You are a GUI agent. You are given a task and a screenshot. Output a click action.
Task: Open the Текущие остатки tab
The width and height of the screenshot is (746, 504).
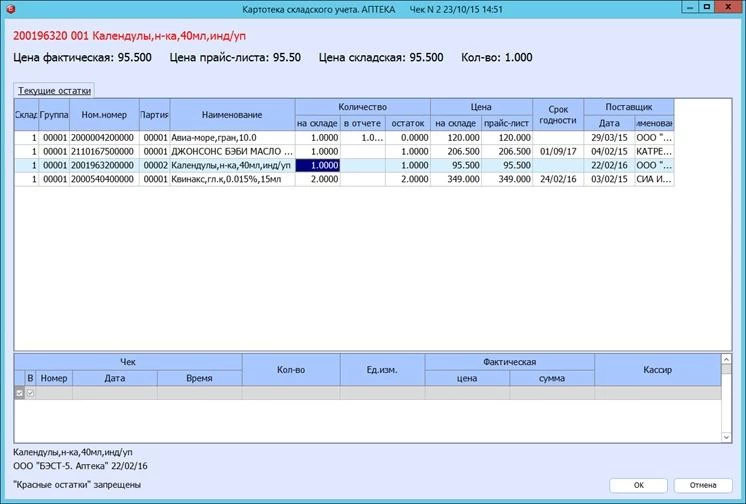[54, 90]
